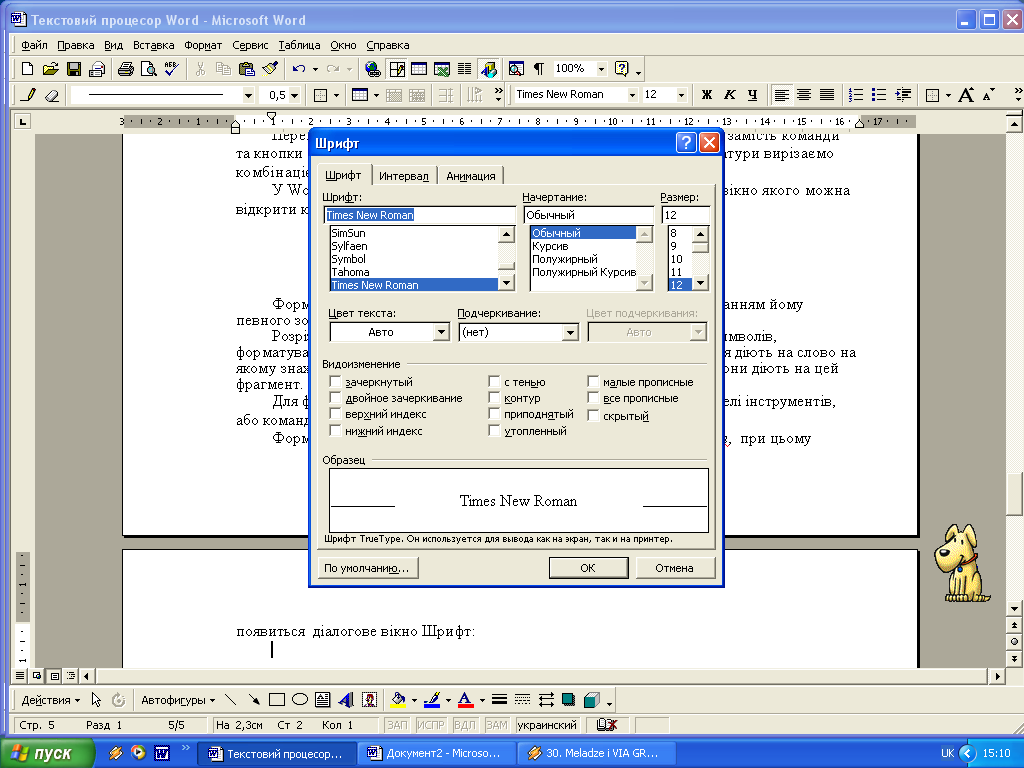Open Подчеркивание underline style dropdown
Viewport: 1024px width, 768px height.
pos(570,332)
